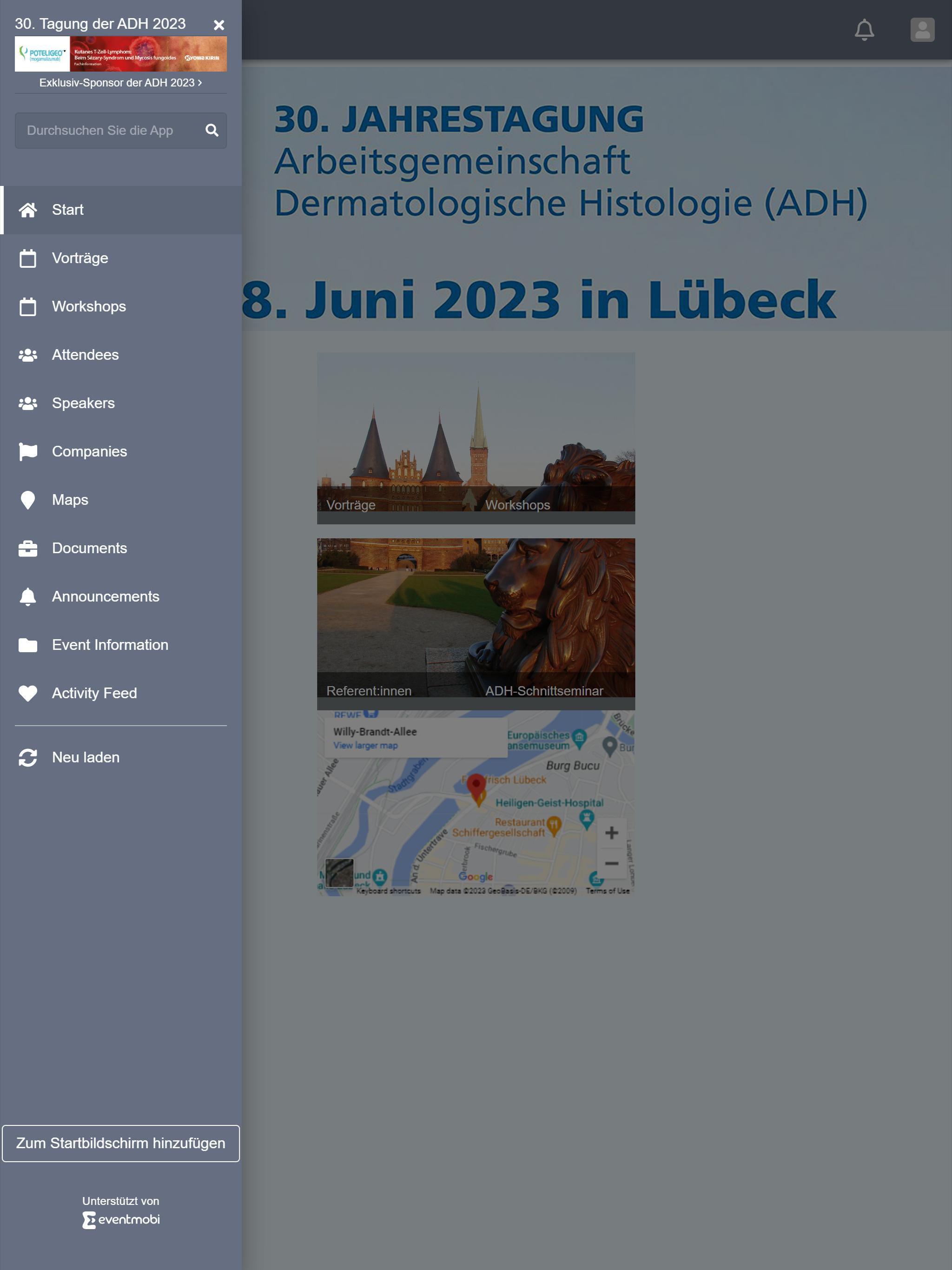Select the Start menu label
The image size is (952, 1270).
[68, 210]
